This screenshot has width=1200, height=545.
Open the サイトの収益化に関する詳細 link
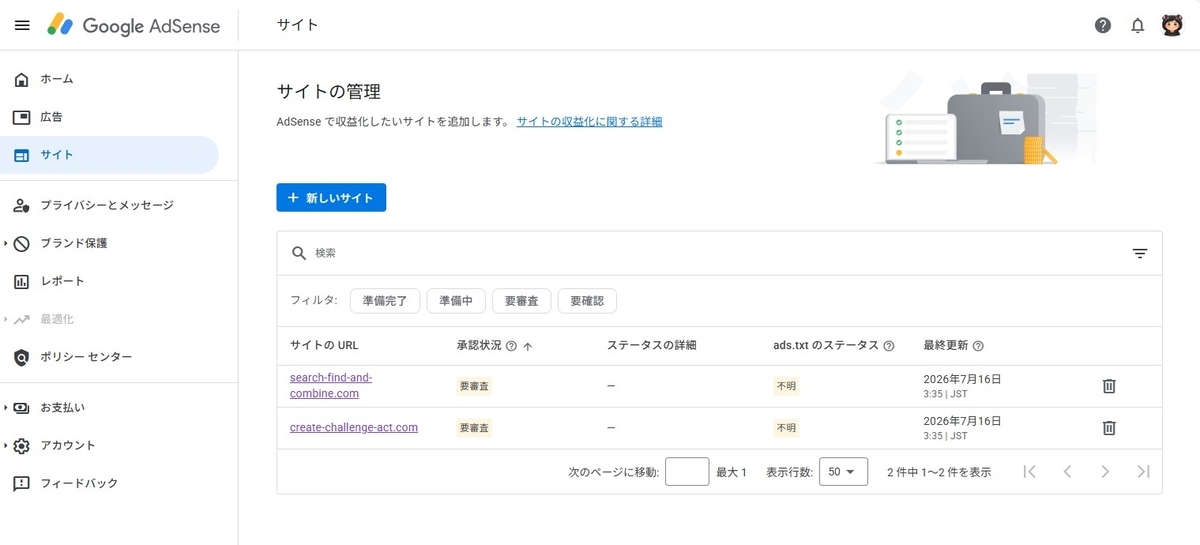click(x=589, y=122)
